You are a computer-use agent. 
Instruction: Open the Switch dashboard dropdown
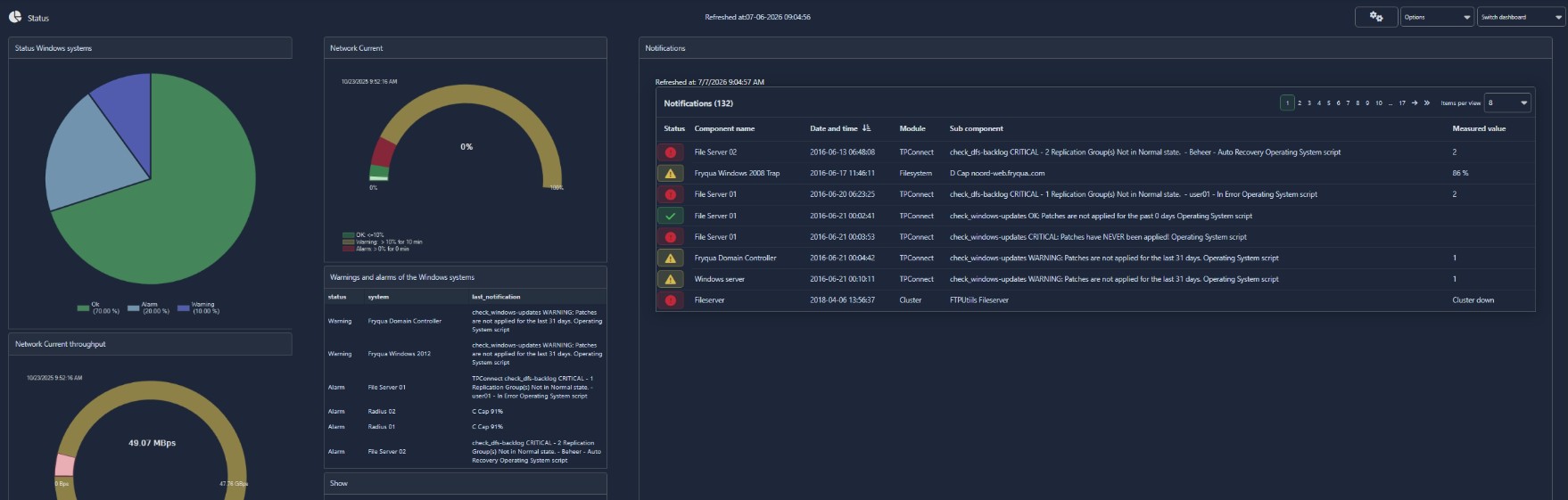(1521, 17)
